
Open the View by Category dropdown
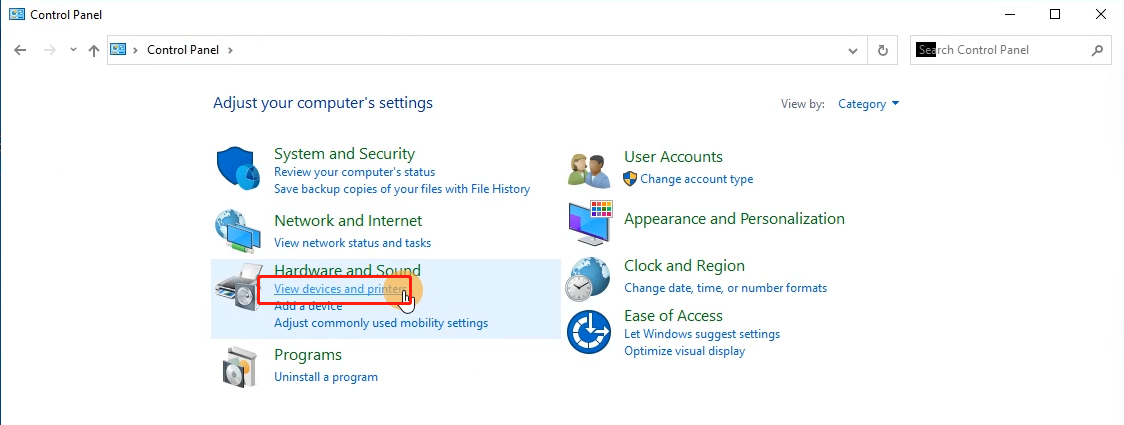(868, 104)
